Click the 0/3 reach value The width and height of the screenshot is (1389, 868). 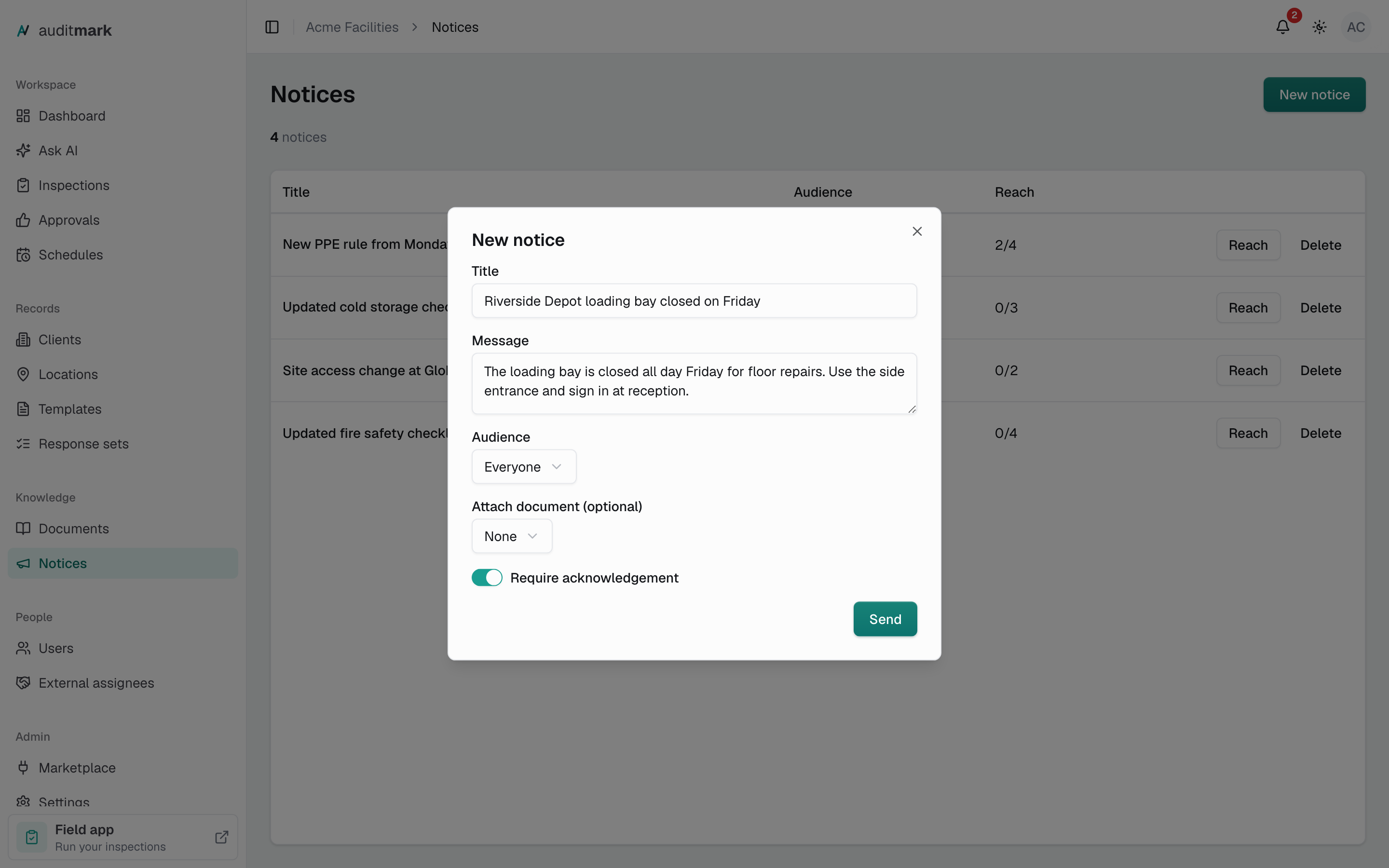point(1006,308)
